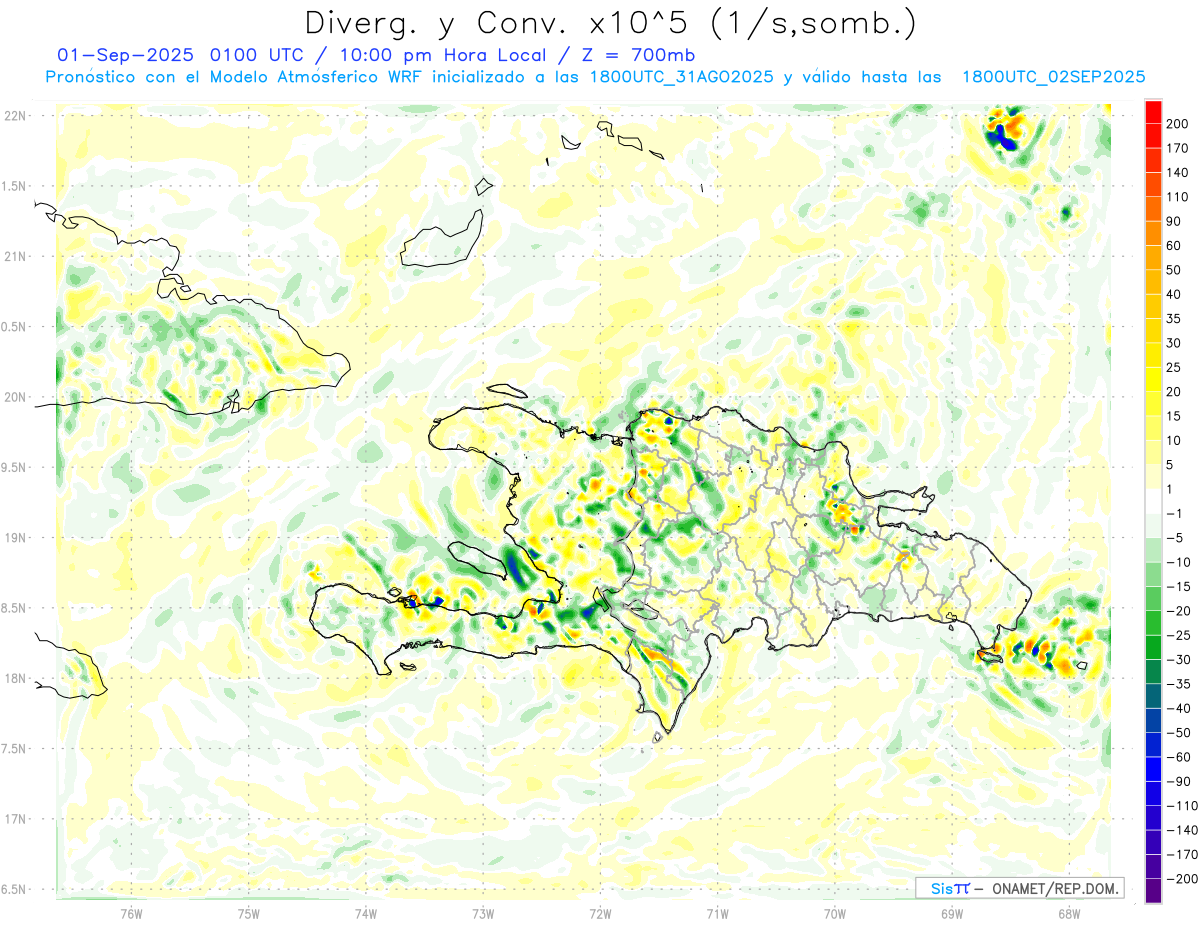Select the '74W' longitude label
This screenshot has height=927, width=1200.
[366, 913]
